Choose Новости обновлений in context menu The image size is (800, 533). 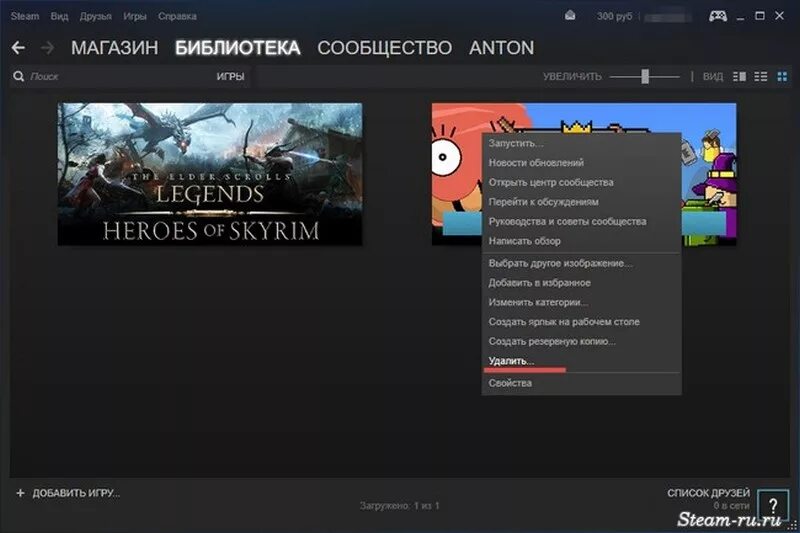tap(582, 163)
